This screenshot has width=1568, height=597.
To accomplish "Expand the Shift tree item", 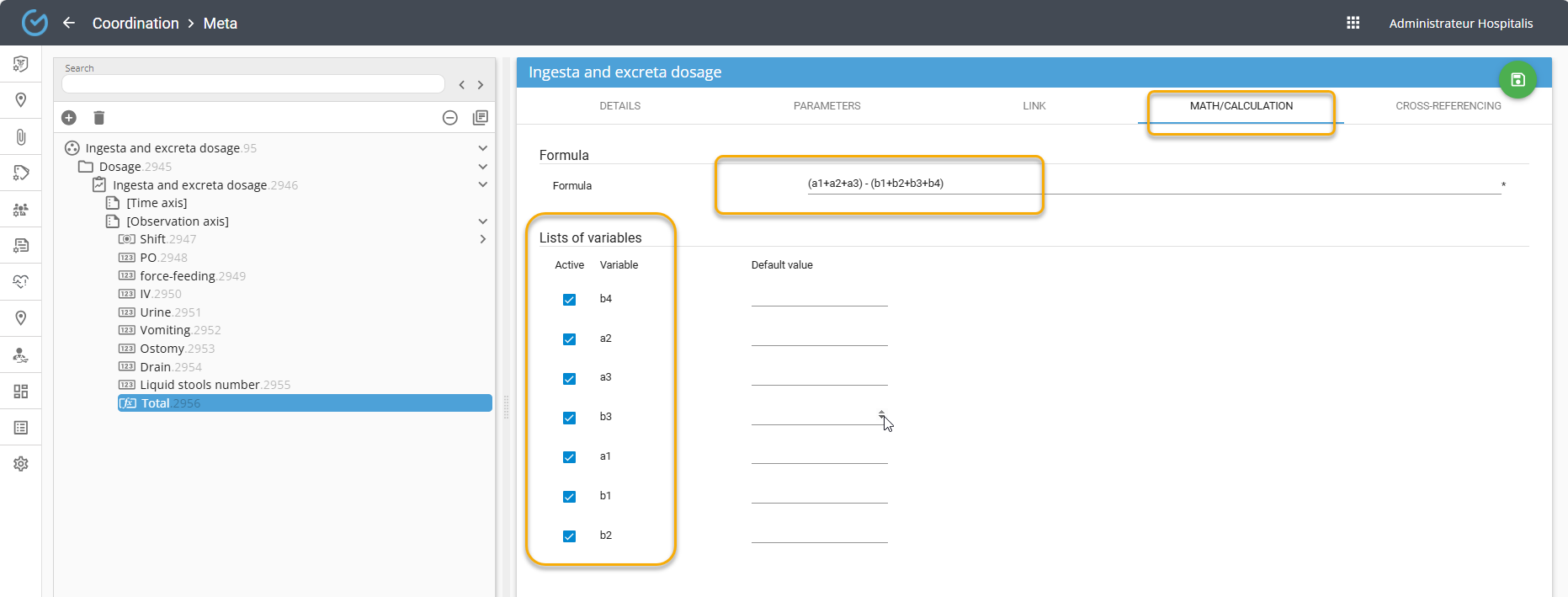I will point(483,239).
